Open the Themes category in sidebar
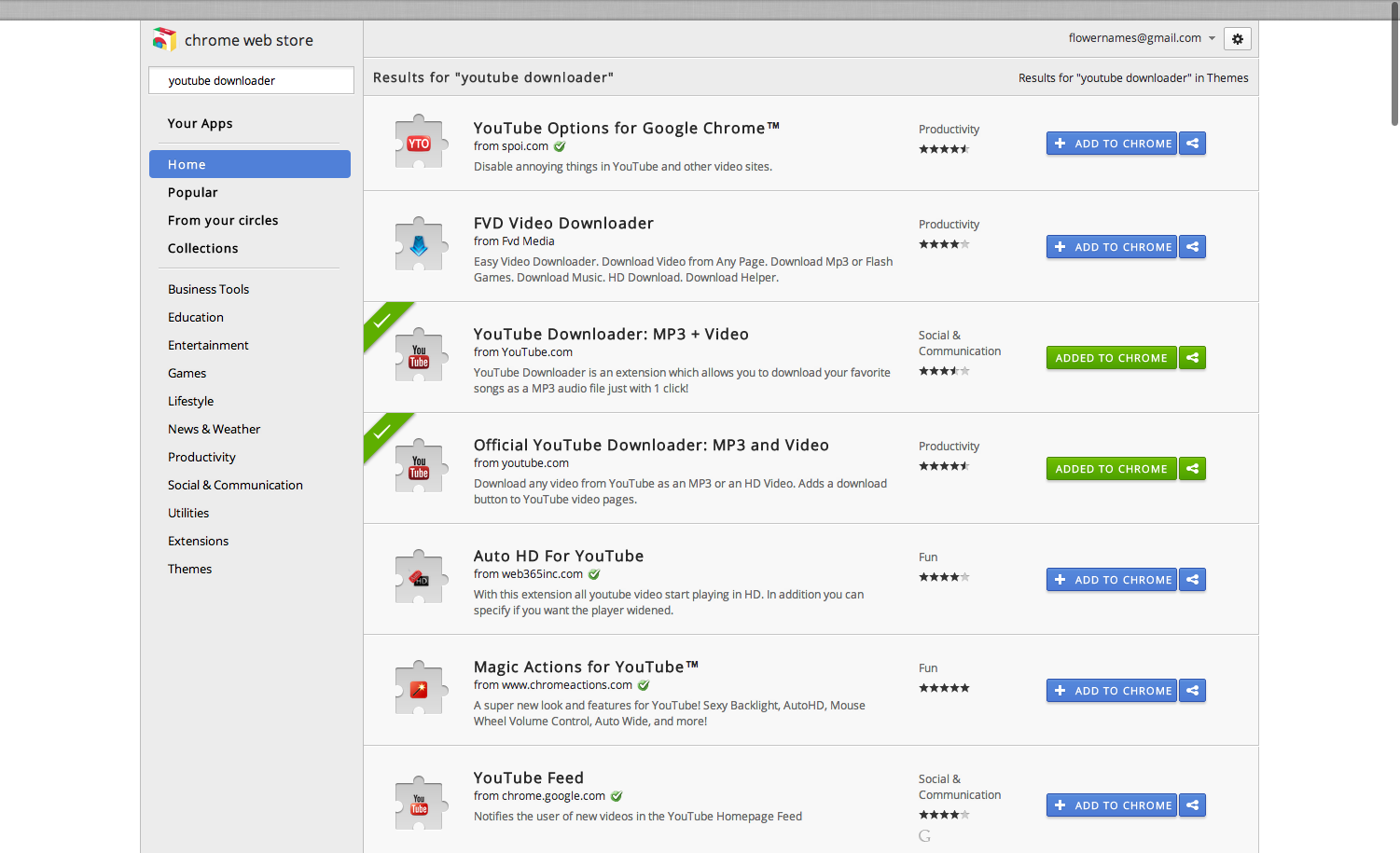 190,569
